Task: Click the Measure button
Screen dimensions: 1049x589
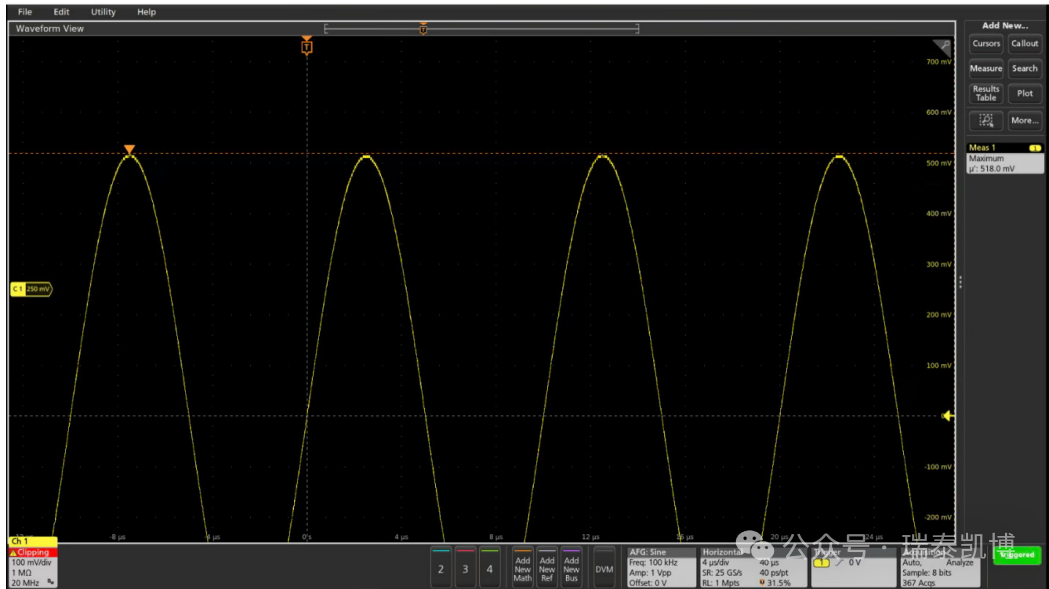Action: (x=985, y=69)
